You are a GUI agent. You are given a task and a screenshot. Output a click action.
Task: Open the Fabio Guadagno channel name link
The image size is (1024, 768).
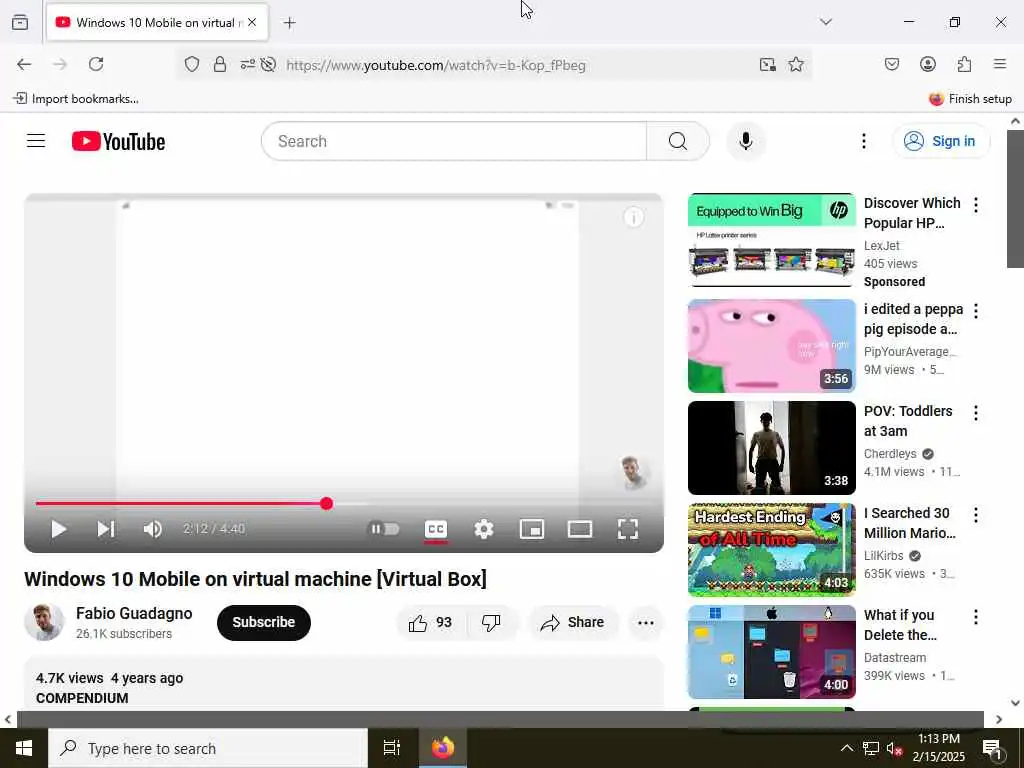tap(134, 613)
